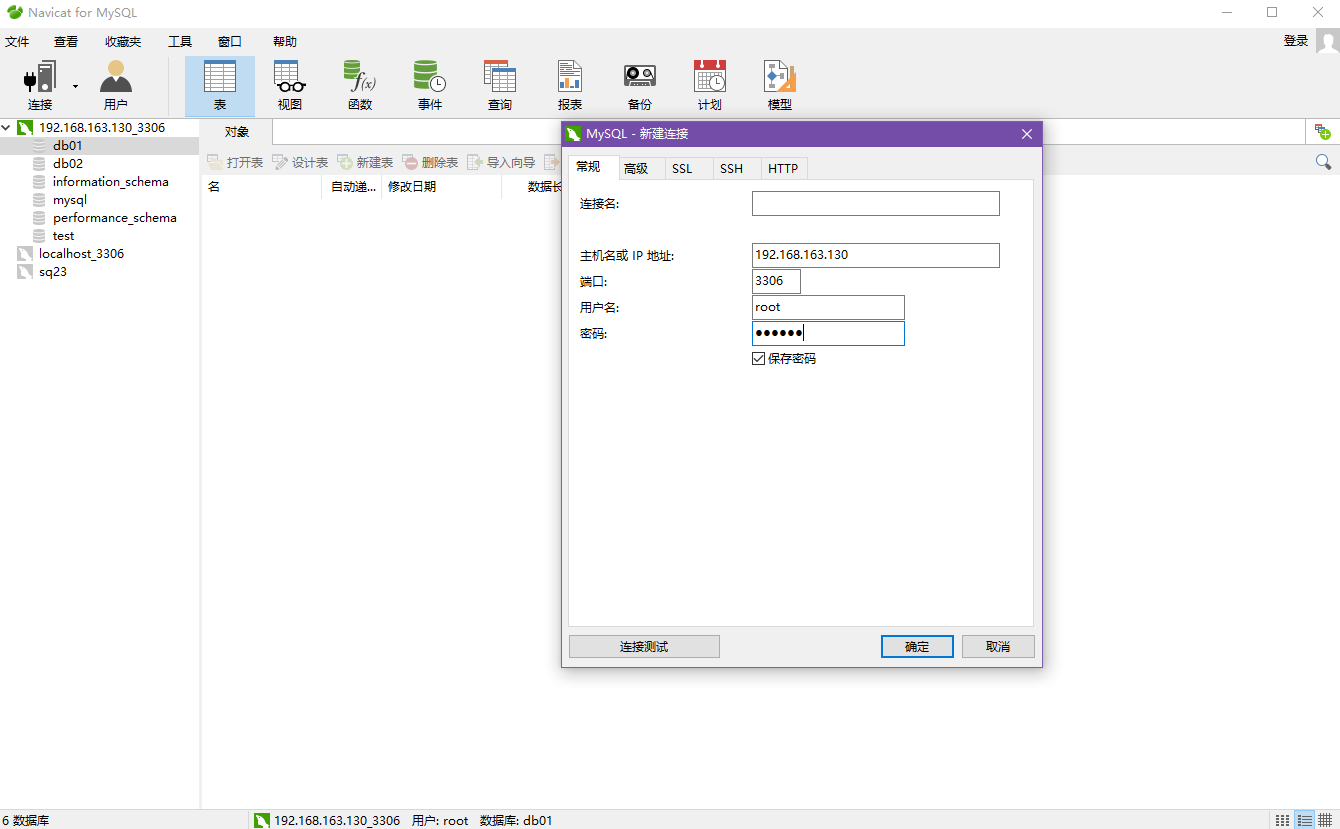Expand the 连接 toolbar dropdown arrow
Image resolution: width=1340 pixels, height=829 pixels.
coord(75,86)
